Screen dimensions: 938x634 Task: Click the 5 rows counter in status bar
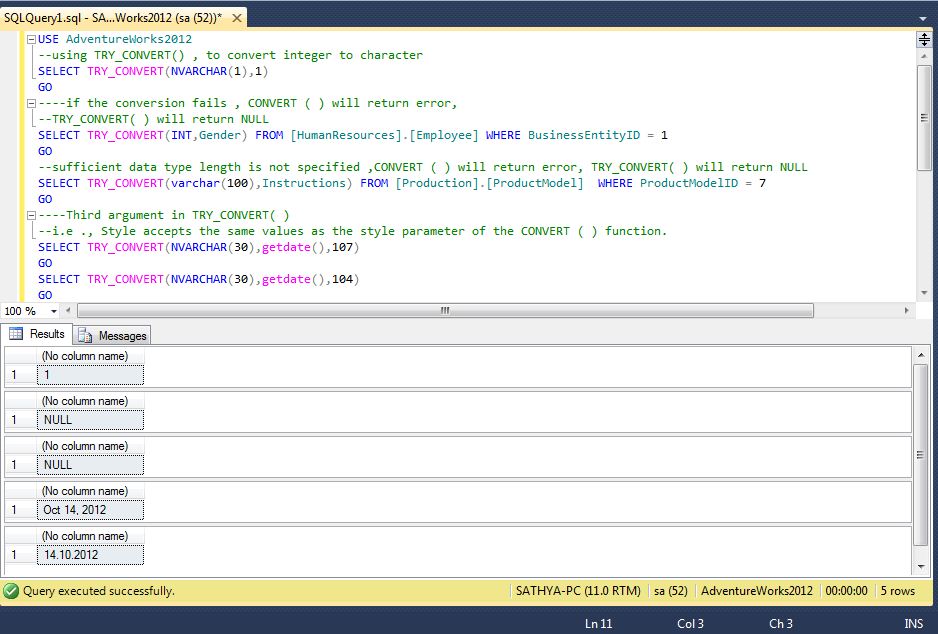pyautogui.click(x=897, y=591)
